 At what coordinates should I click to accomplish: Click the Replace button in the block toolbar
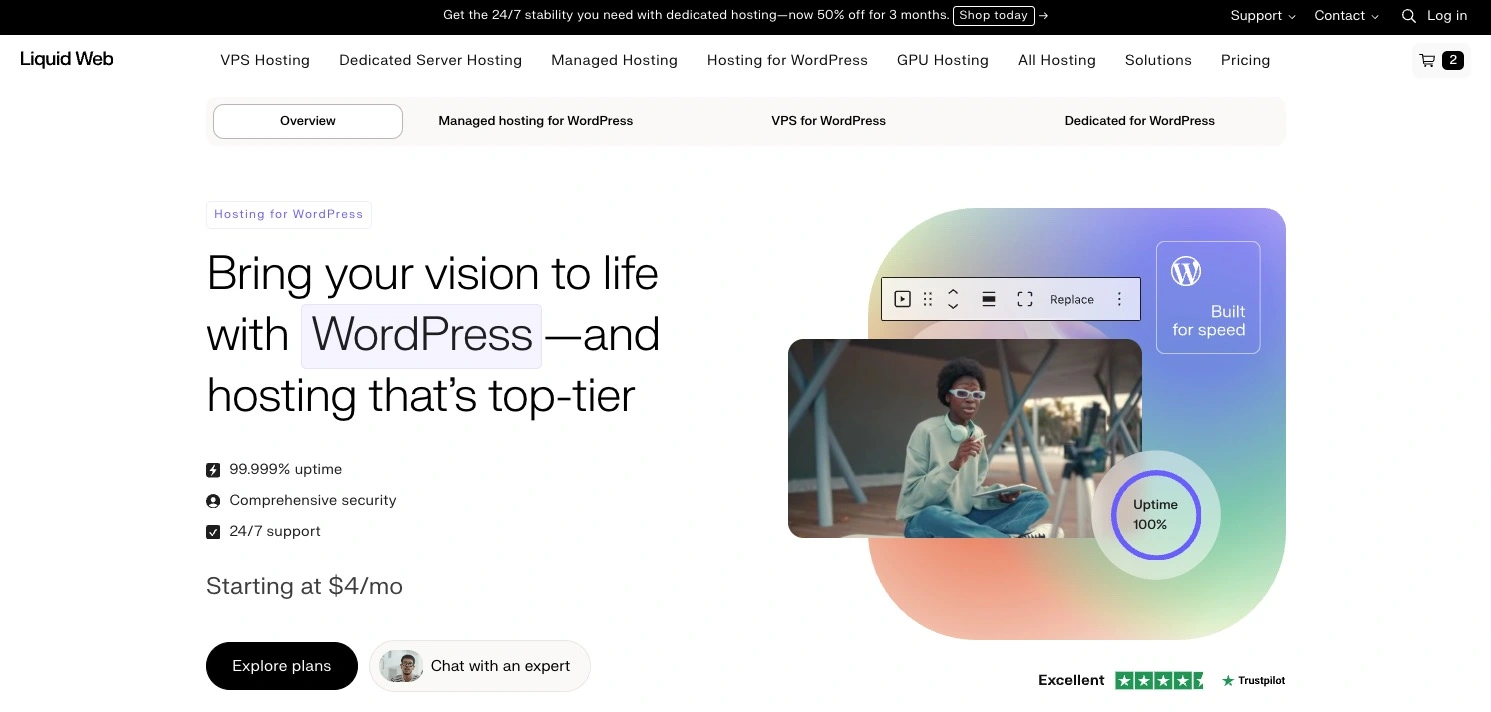click(x=1072, y=299)
